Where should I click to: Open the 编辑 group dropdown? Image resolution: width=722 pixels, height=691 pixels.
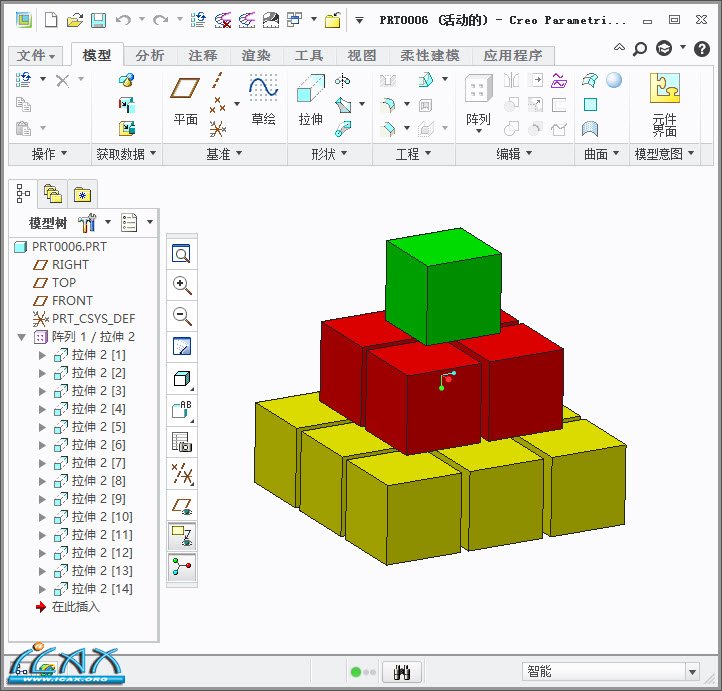514,154
